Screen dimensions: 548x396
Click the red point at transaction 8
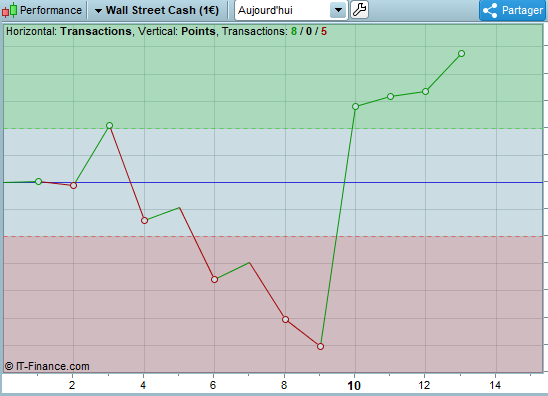[x=286, y=319]
